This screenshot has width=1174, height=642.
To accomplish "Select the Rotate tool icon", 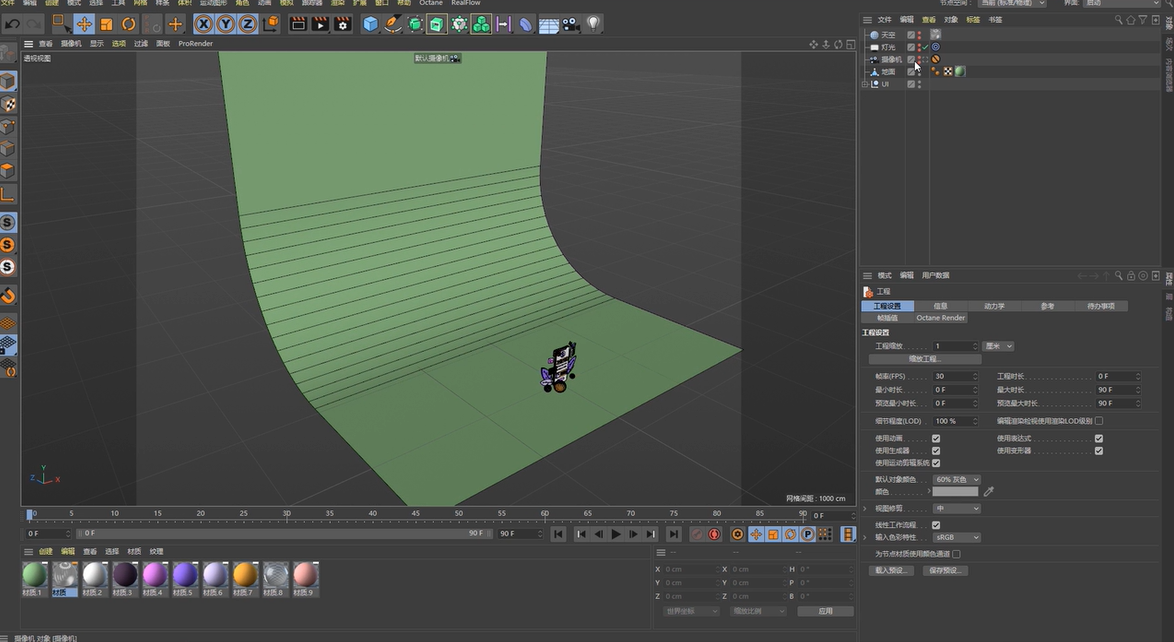I will [129, 24].
